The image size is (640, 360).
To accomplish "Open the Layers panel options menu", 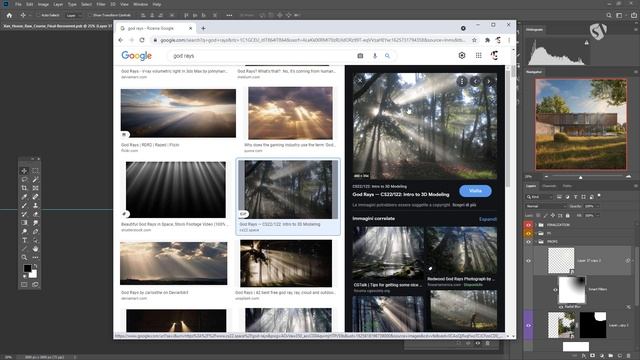I will pos(636,186).
